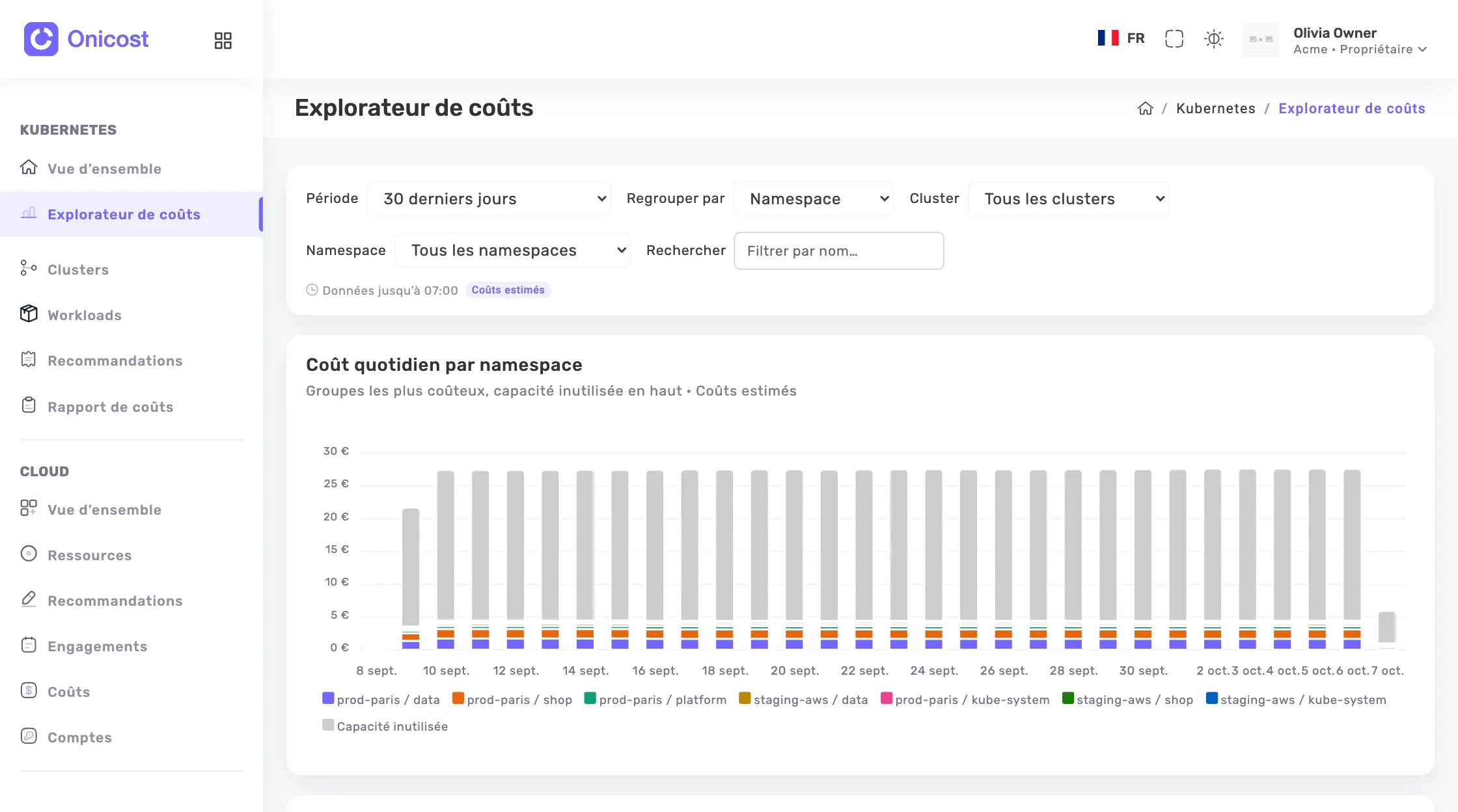The width and height of the screenshot is (1458, 812).
Task: Enter fullscreen mode with the frame icon
Action: (x=1174, y=39)
